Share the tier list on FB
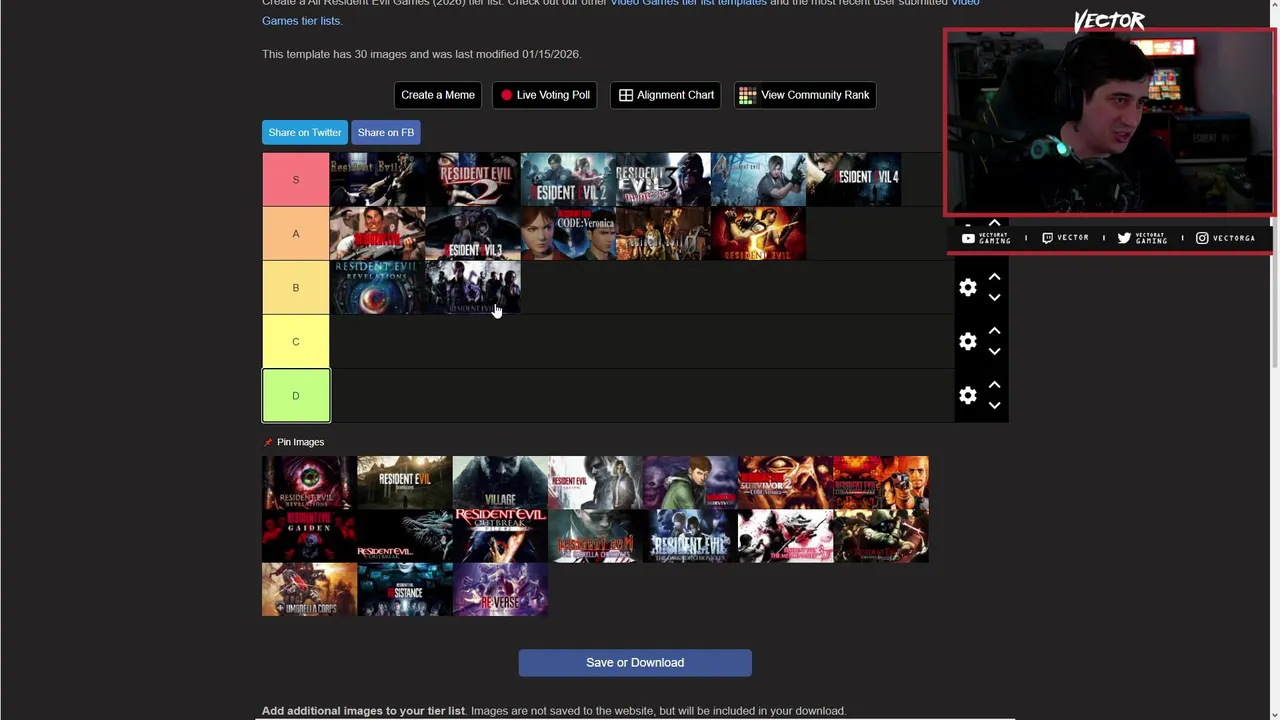1280x720 pixels. [386, 132]
